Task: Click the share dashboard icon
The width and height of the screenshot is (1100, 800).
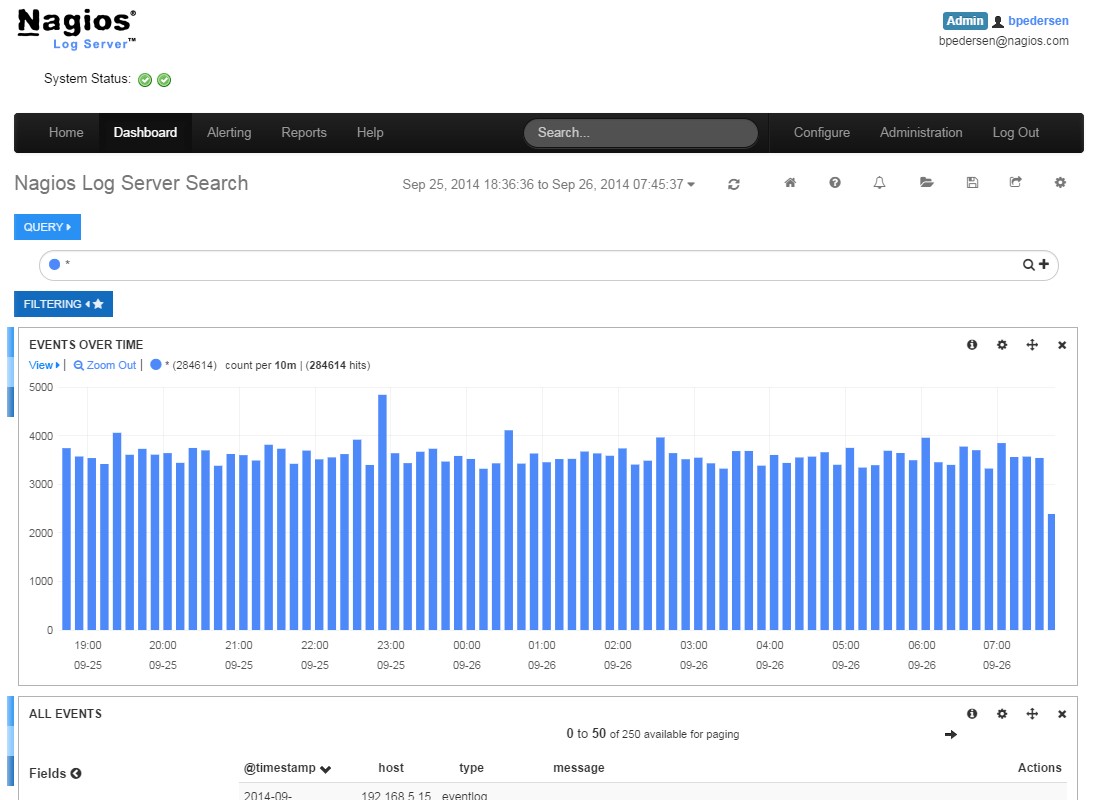Action: coord(1016,183)
